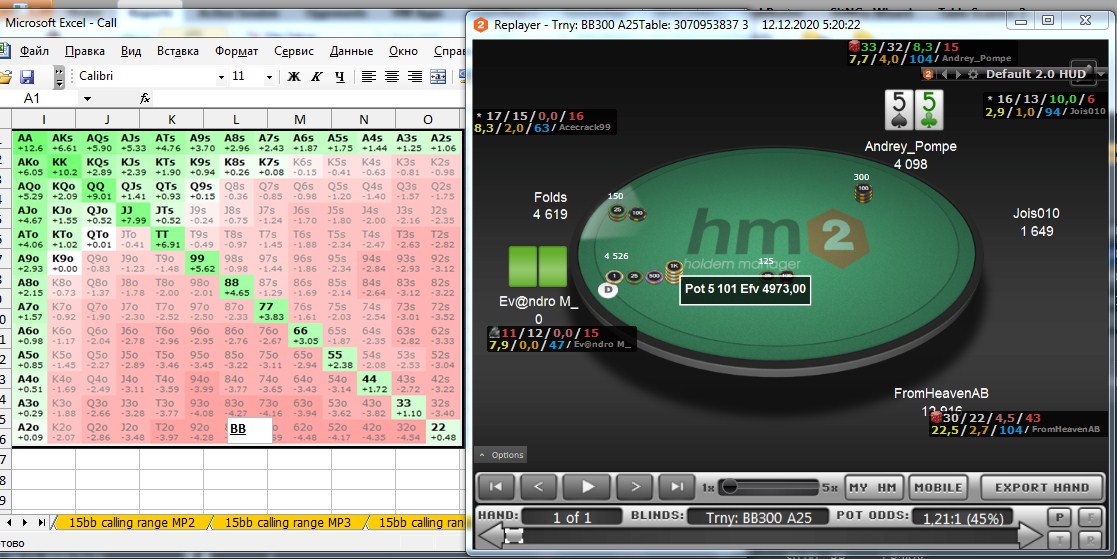Screen dimensions: 1117x559
Task: Select column L header in Excel
Action: click(x=236, y=119)
